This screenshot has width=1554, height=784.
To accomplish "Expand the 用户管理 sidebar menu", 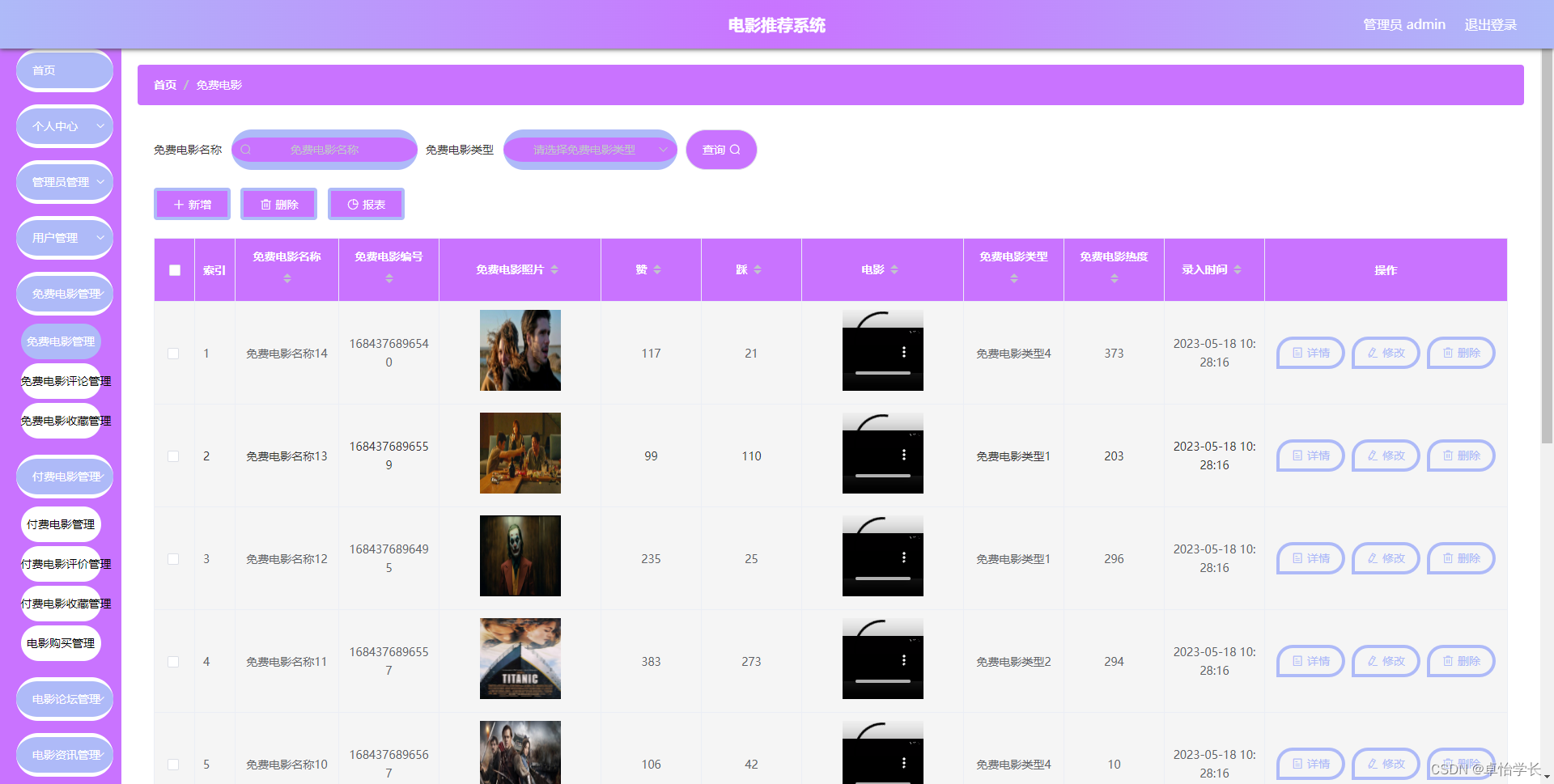I will pos(65,238).
